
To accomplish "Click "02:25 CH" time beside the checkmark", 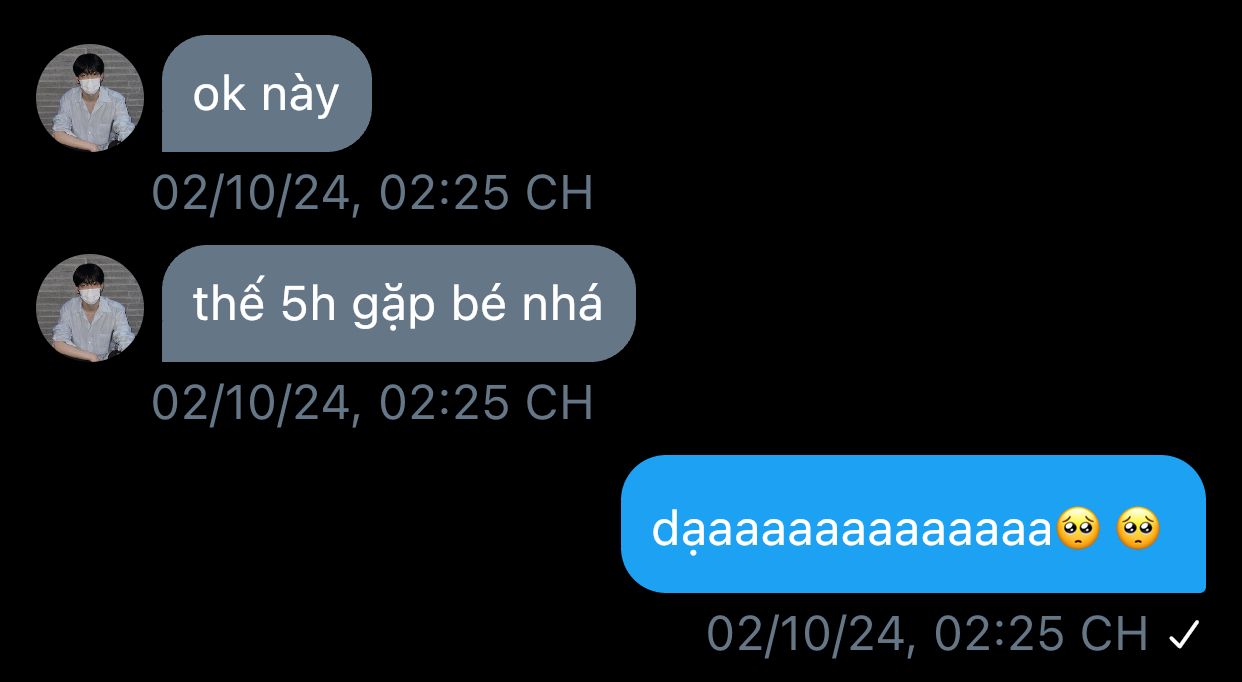I will point(1042,634).
